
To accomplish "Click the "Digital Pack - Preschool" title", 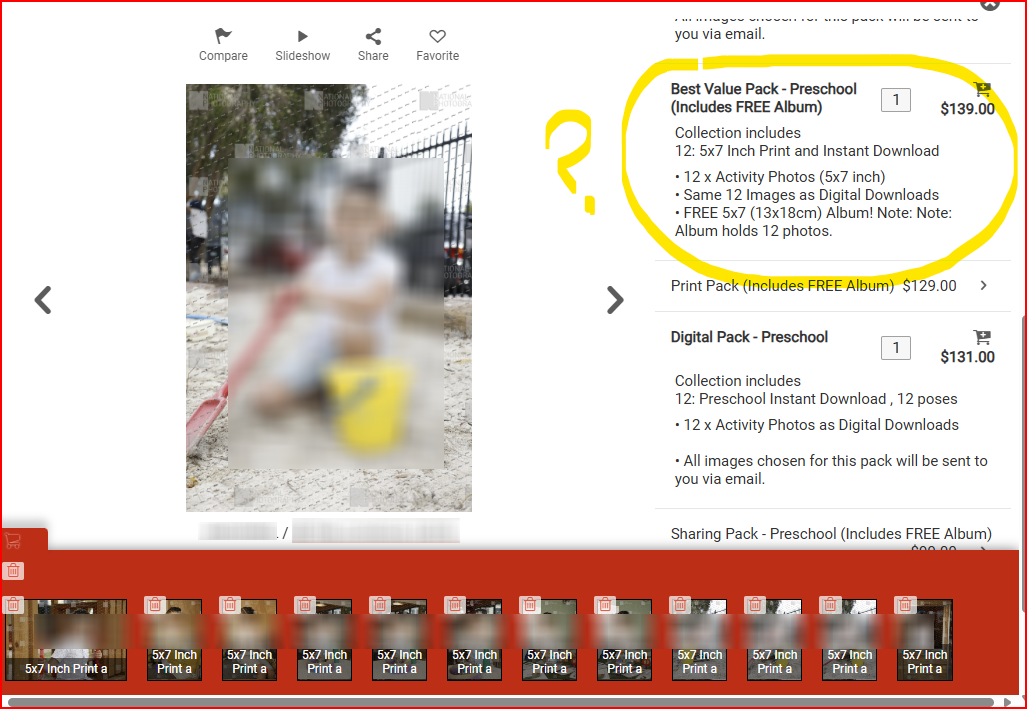I will coord(749,337).
